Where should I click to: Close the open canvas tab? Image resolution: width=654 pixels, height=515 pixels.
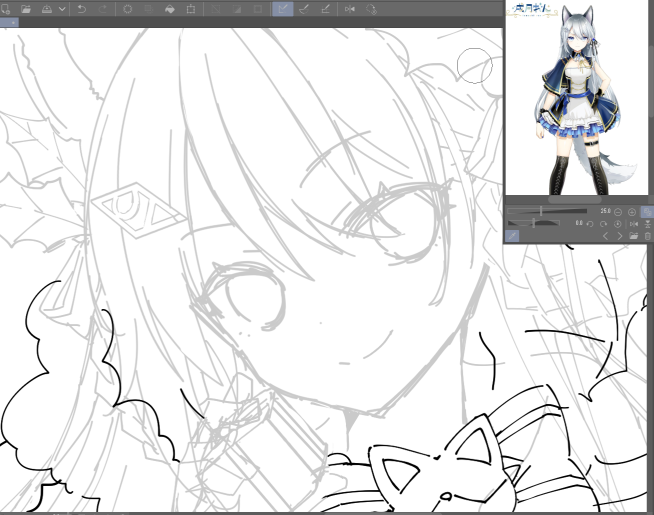coord(13,23)
